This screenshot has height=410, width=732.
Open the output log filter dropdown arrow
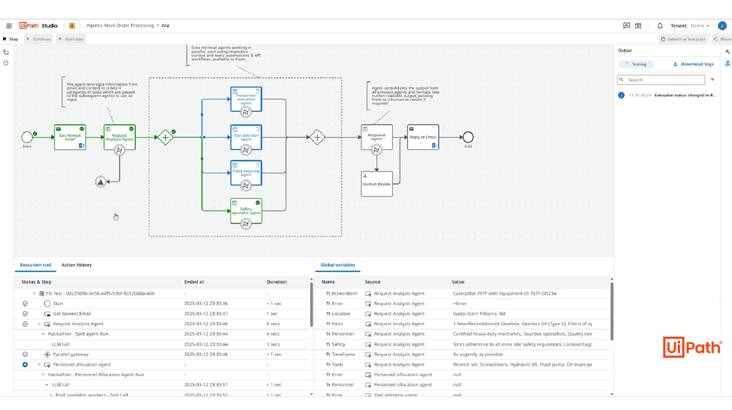point(712,80)
